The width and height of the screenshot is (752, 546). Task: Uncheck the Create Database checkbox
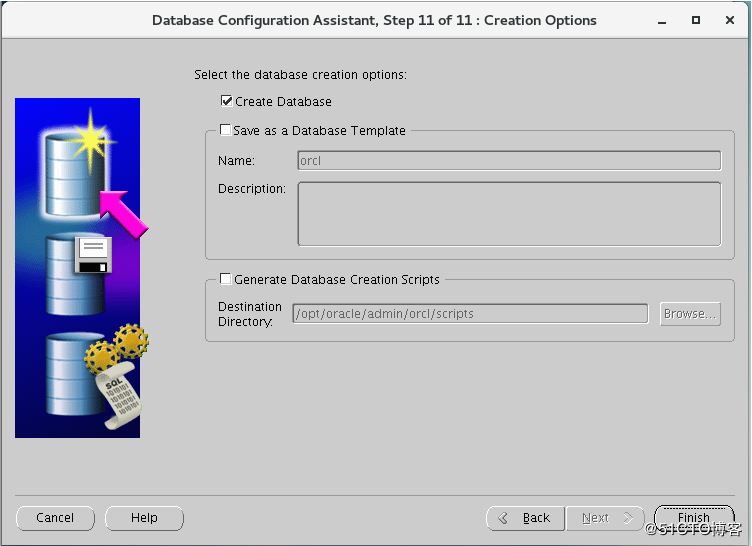tap(226, 101)
